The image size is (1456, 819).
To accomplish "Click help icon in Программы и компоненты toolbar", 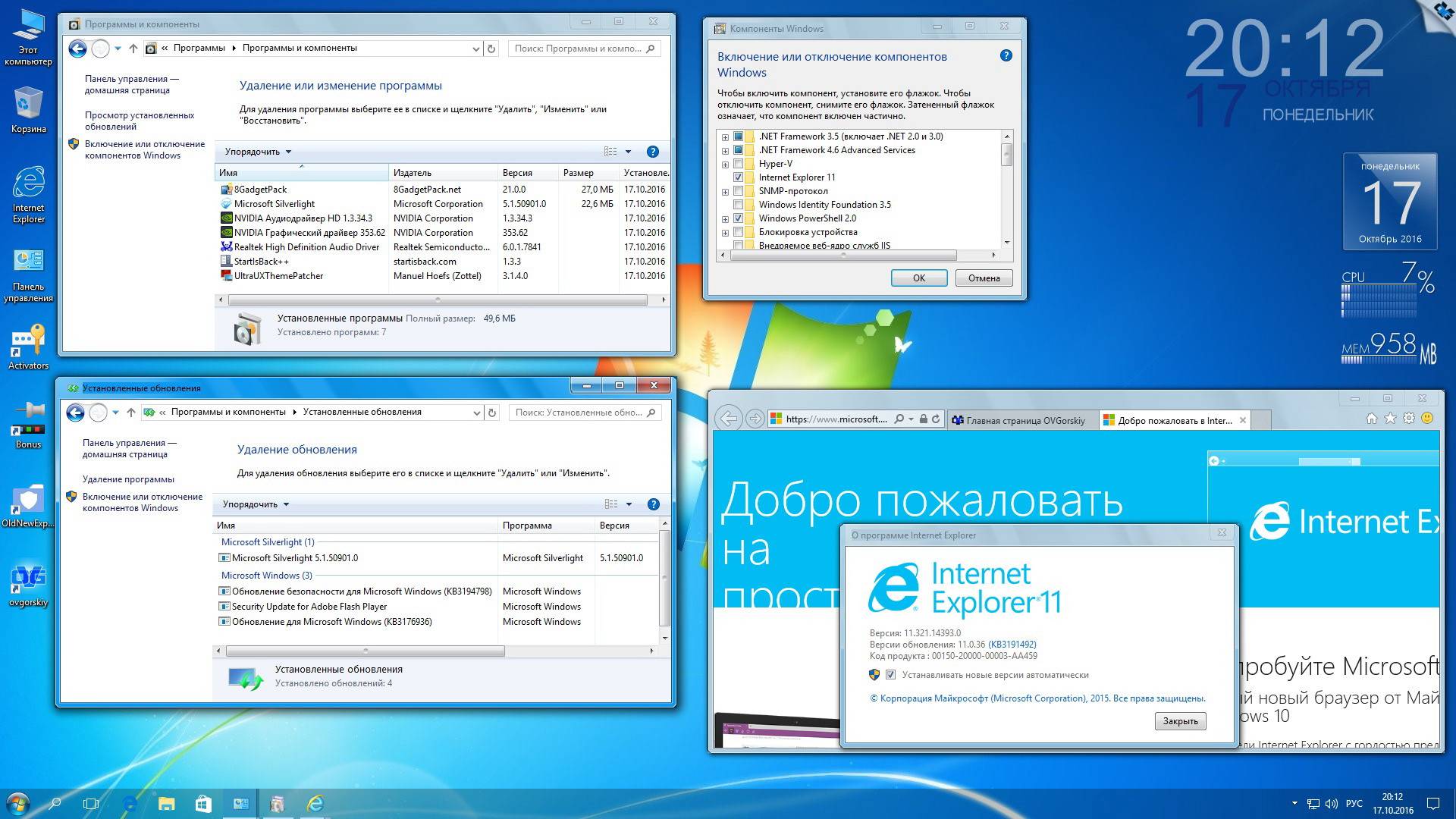I will (x=652, y=152).
